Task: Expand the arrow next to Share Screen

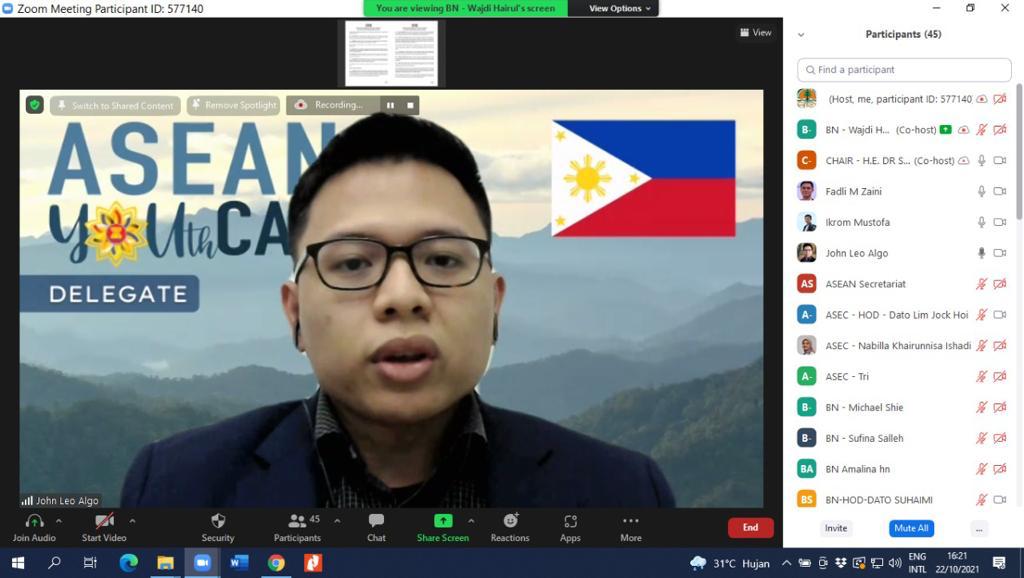Action: [471, 521]
